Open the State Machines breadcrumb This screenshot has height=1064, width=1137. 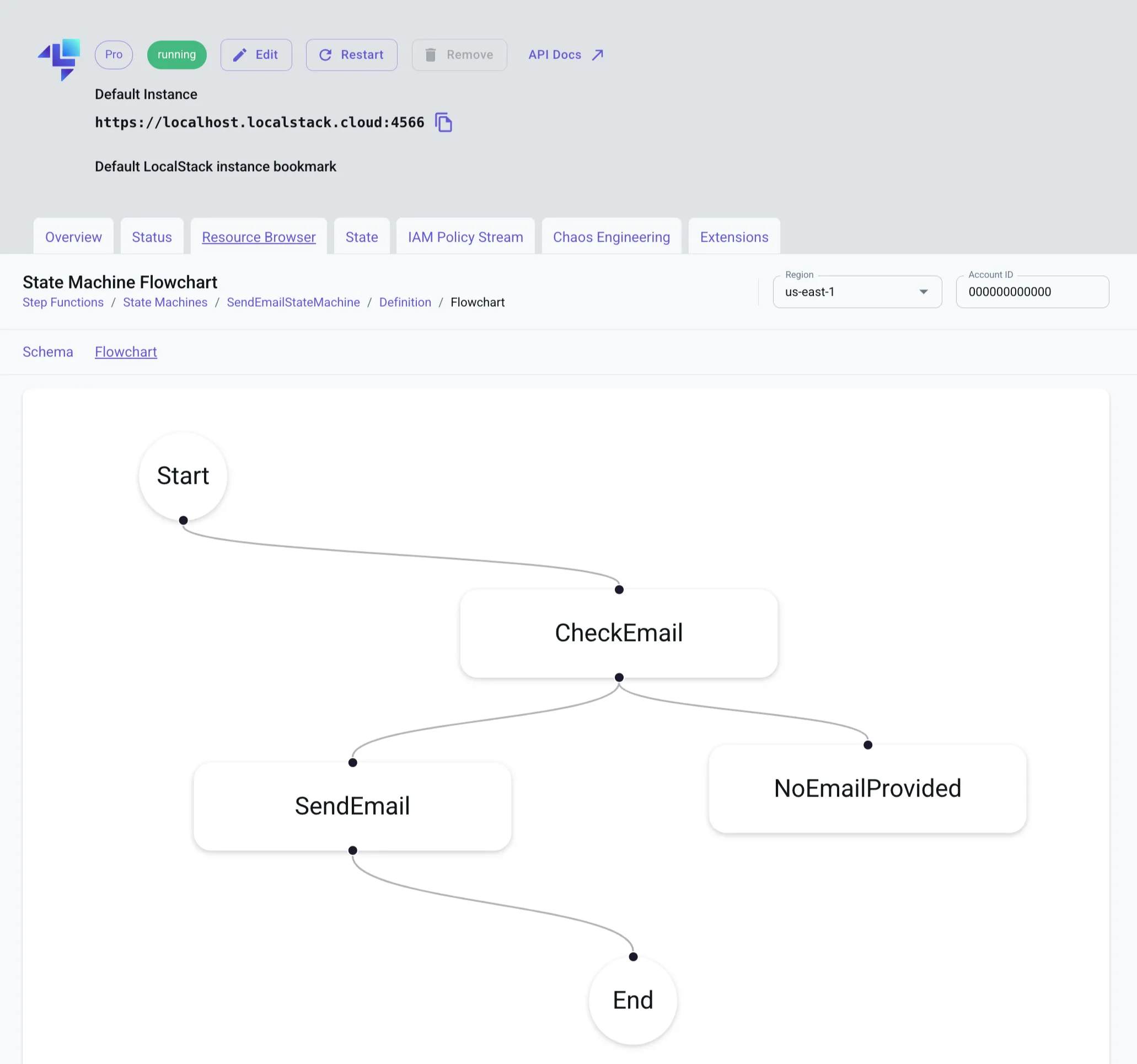(165, 302)
